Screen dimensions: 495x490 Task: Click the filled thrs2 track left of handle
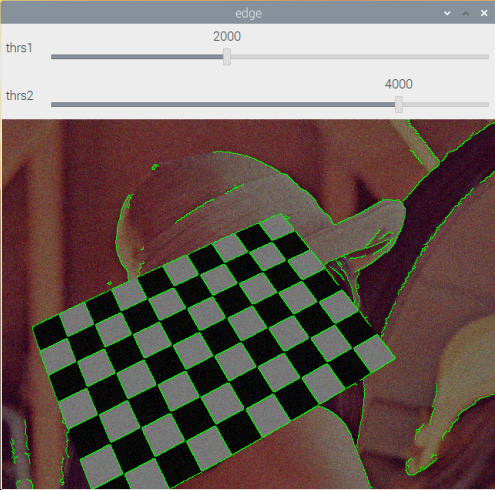pyautogui.click(x=223, y=105)
